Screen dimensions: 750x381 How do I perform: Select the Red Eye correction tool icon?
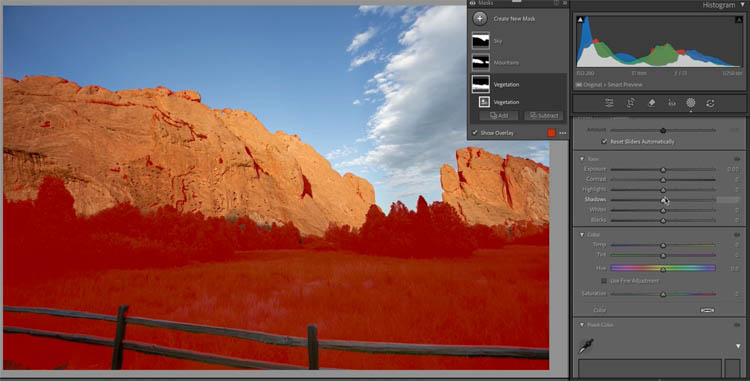(x=672, y=103)
